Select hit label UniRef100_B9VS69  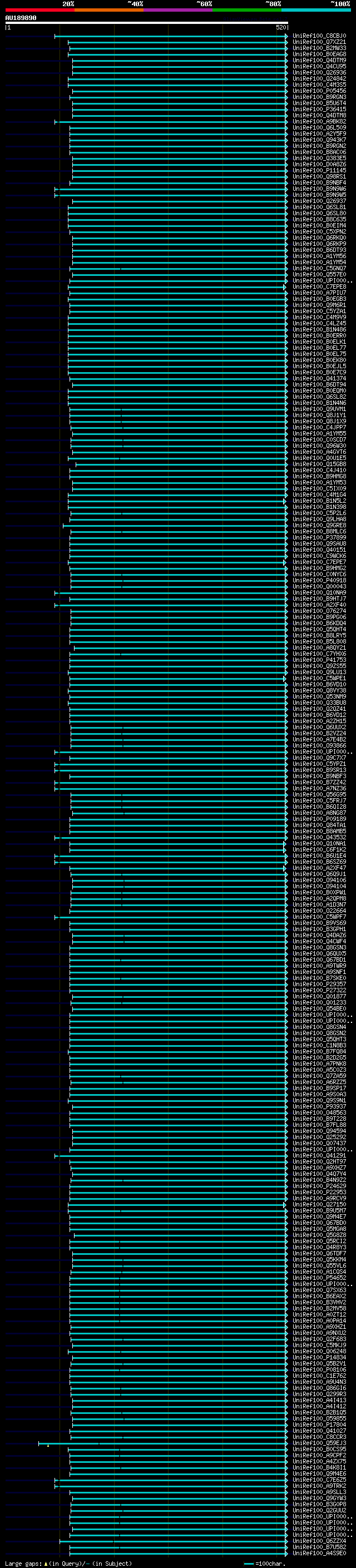point(319,923)
